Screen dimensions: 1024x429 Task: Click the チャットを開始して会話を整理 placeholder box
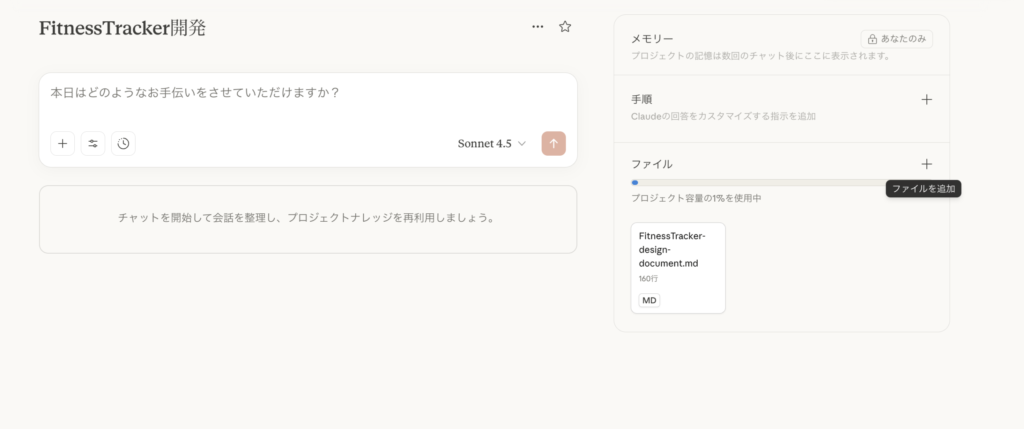(x=308, y=219)
